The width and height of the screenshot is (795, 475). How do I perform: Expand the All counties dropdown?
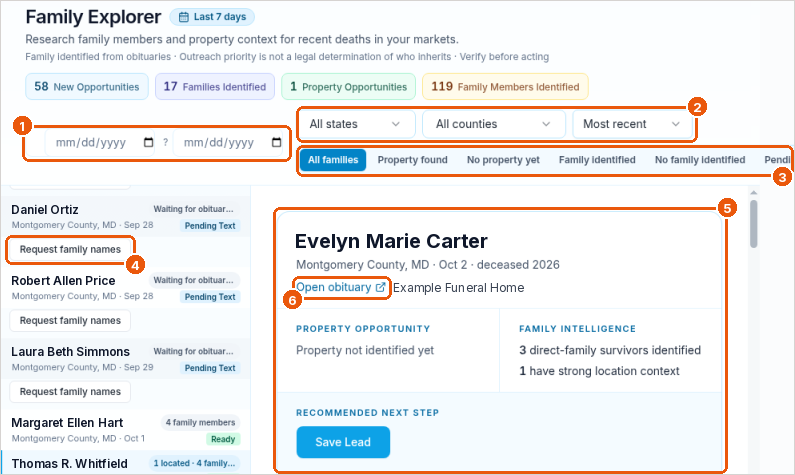click(493, 124)
